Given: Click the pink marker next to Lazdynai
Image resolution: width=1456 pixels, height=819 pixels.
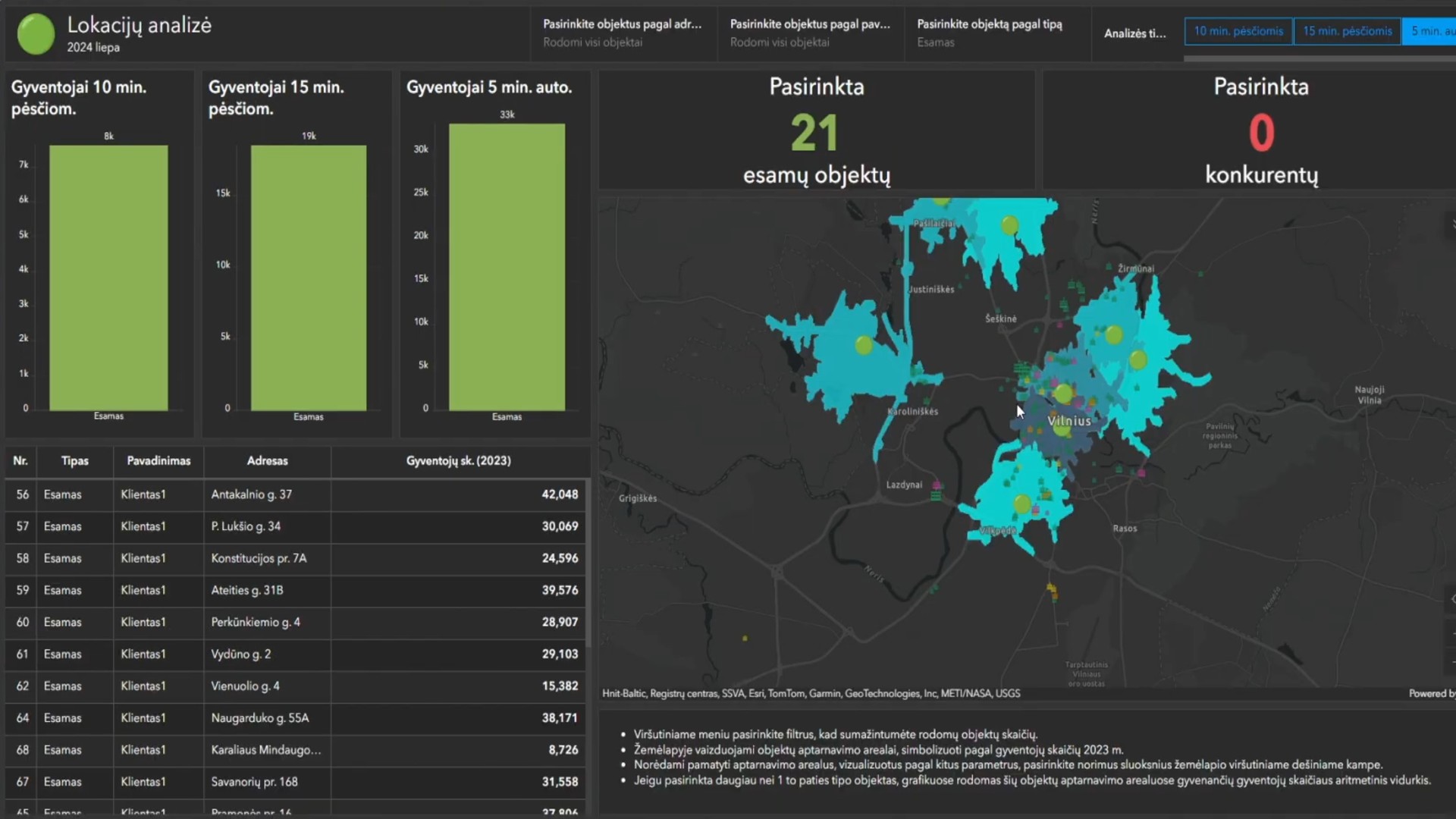Looking at the screenshot, I should pos(937,485).
